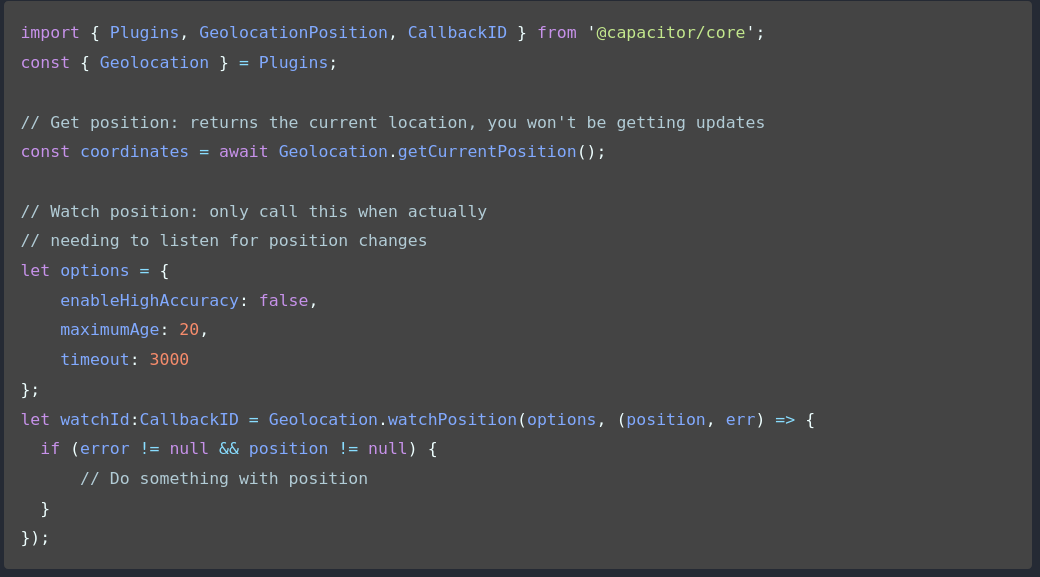Viewport: 1040px width, 577px height.
Task: Click the '// Do something with position' comment
Action: (x=224, y=479)
